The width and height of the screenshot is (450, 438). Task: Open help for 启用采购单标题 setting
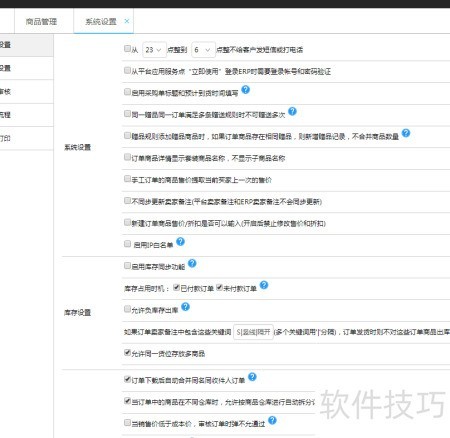246,90
